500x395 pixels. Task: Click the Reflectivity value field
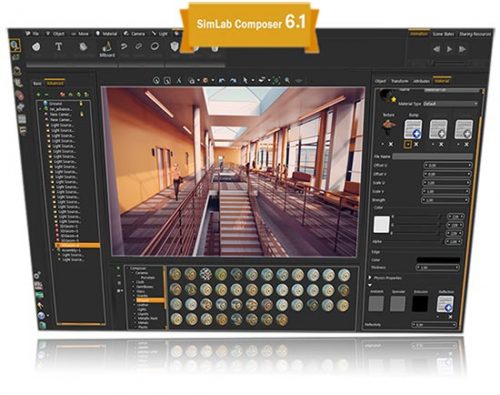tap(434, 324)
